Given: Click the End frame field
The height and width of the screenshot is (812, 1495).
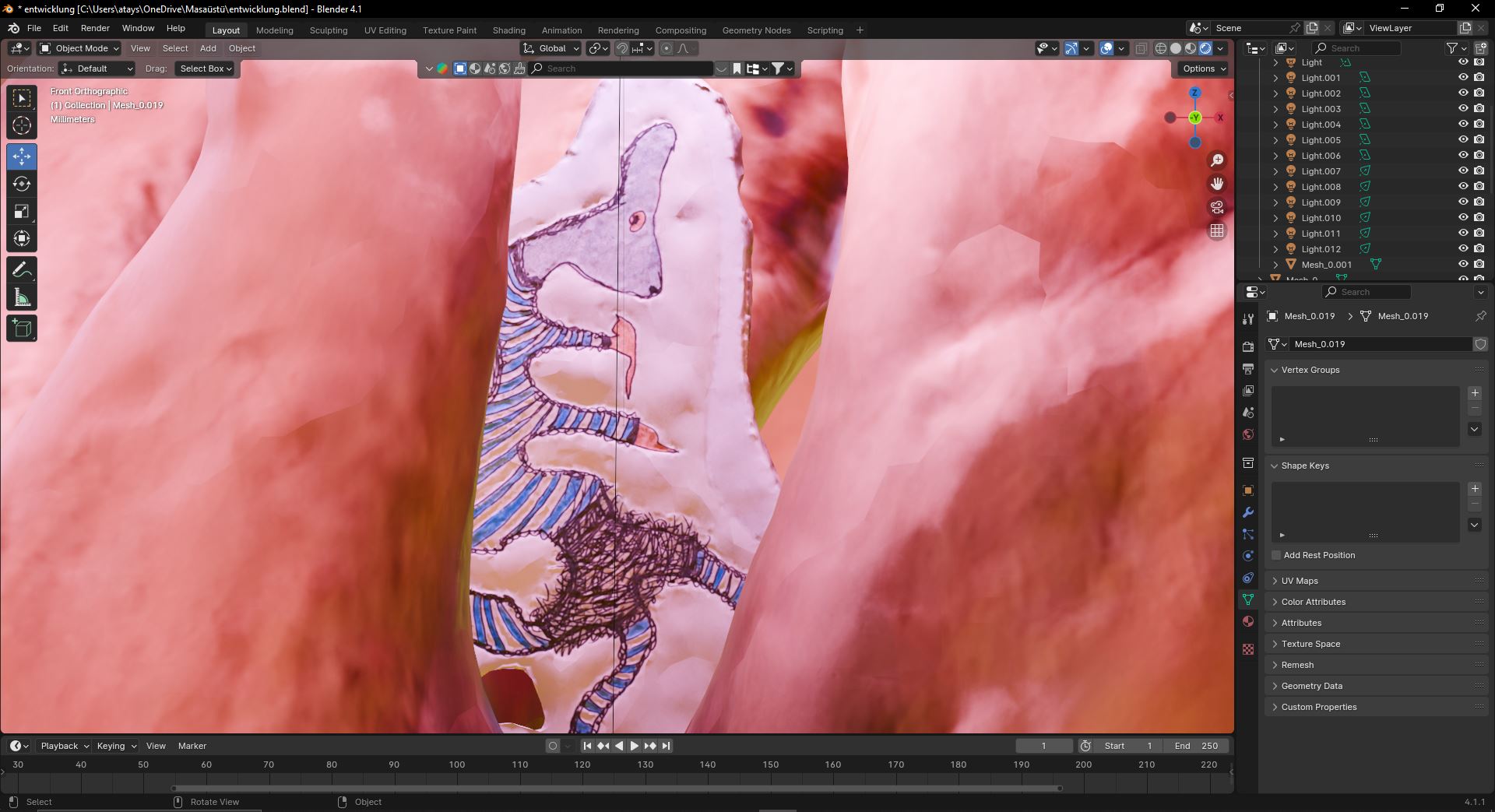Looking at the screenshot, I should point(1195,746).
